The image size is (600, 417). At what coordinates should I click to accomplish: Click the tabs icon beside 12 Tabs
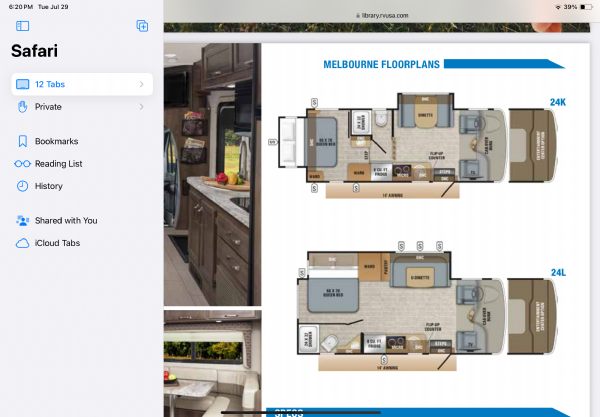(x=23, y=84)
